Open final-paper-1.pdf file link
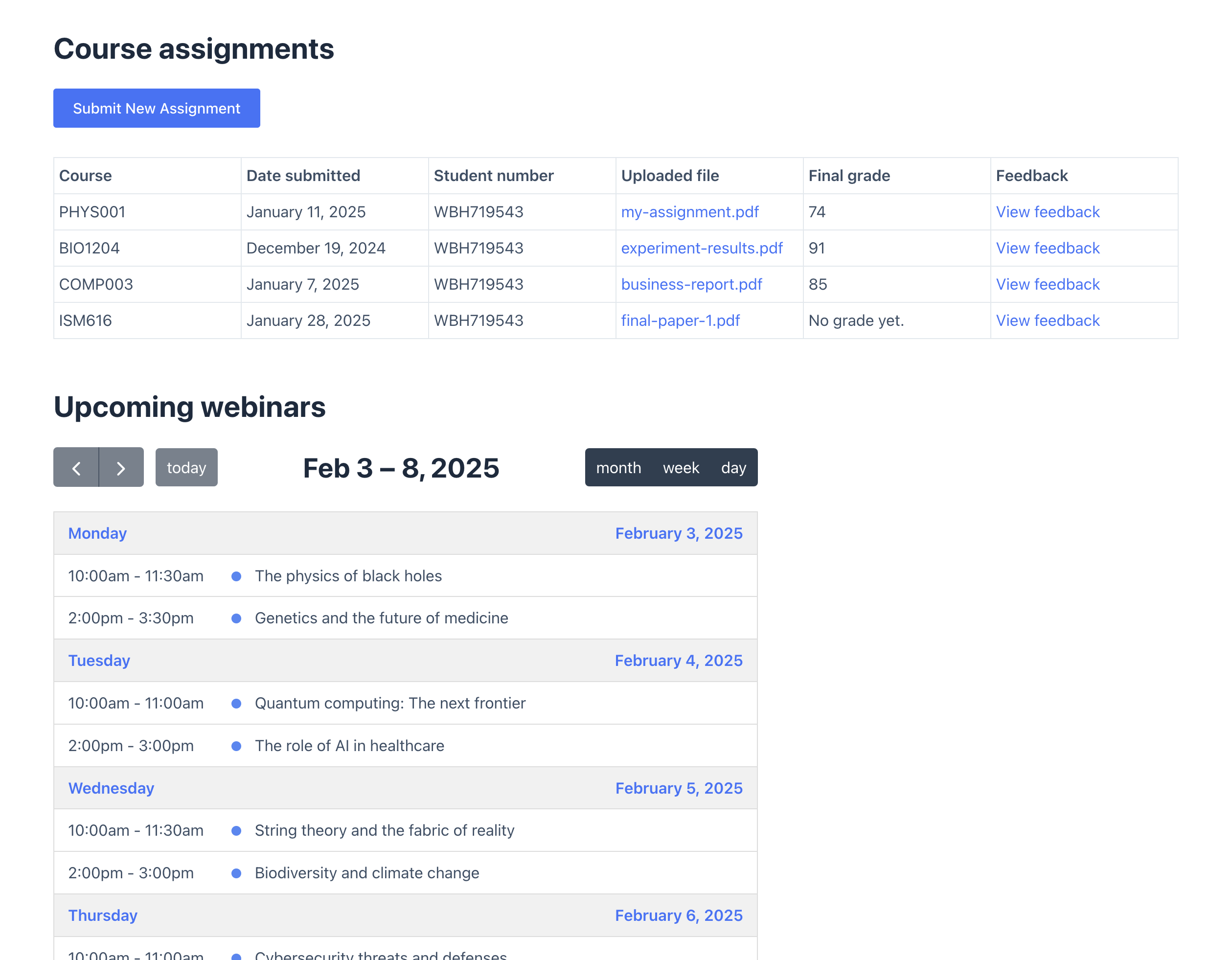Viewport: 1232px width, 960px height. (x=680, y=320)
